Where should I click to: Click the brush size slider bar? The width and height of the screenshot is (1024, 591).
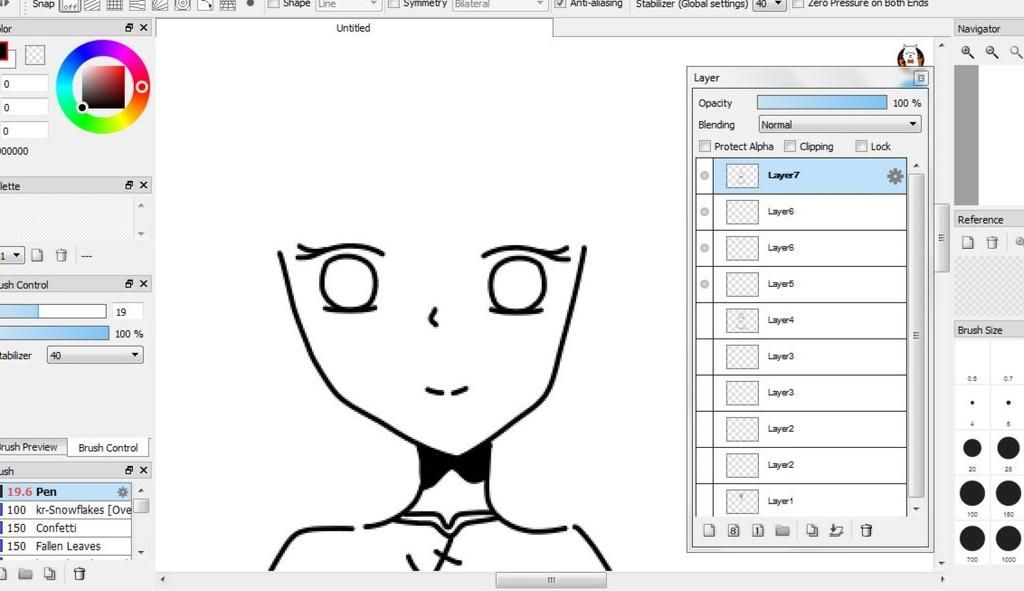[53, 311]
